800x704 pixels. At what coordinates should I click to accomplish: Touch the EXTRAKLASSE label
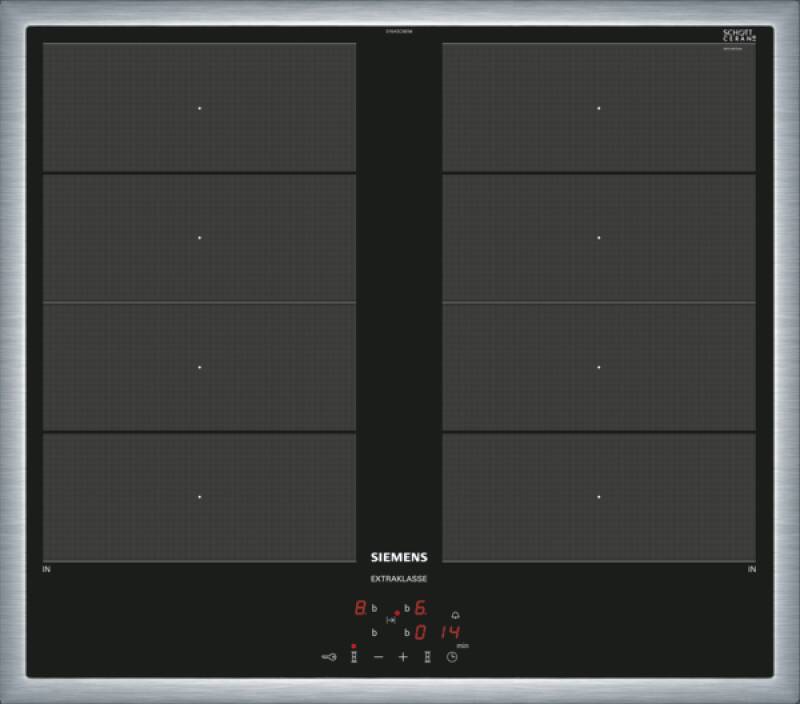[398, 579]
